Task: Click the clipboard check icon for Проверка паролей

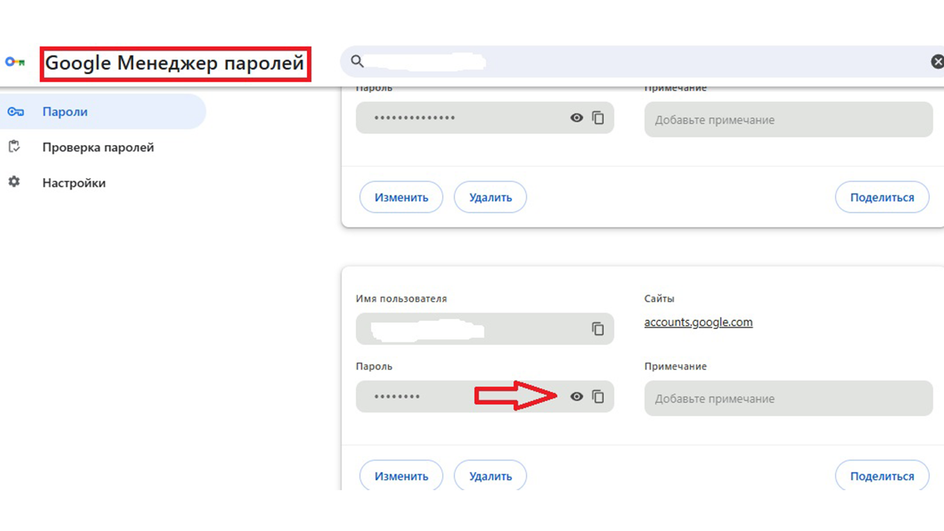Action: pyautogui.click(x=14, y=146)
